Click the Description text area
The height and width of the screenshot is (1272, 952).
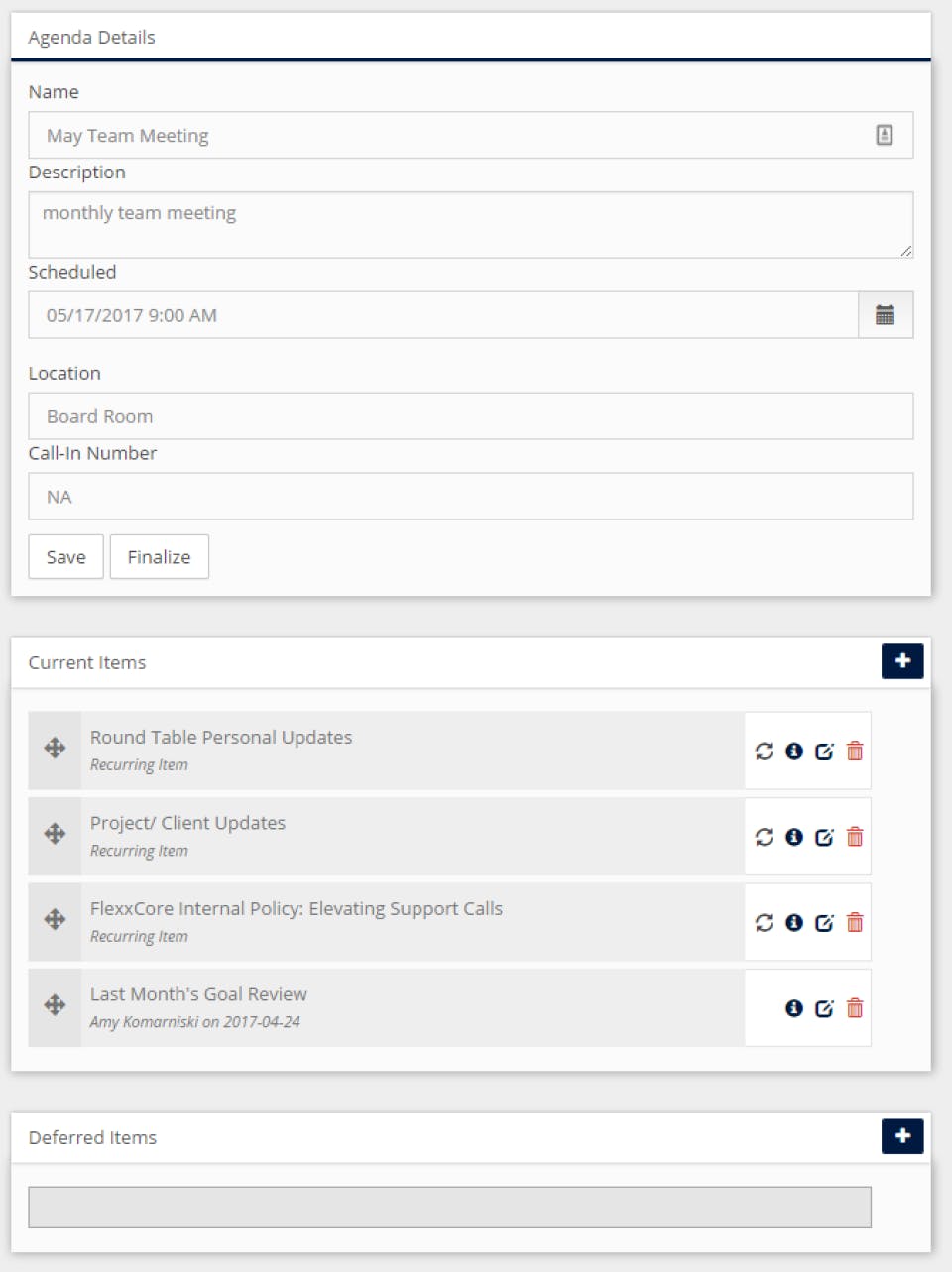click(470, 225)
